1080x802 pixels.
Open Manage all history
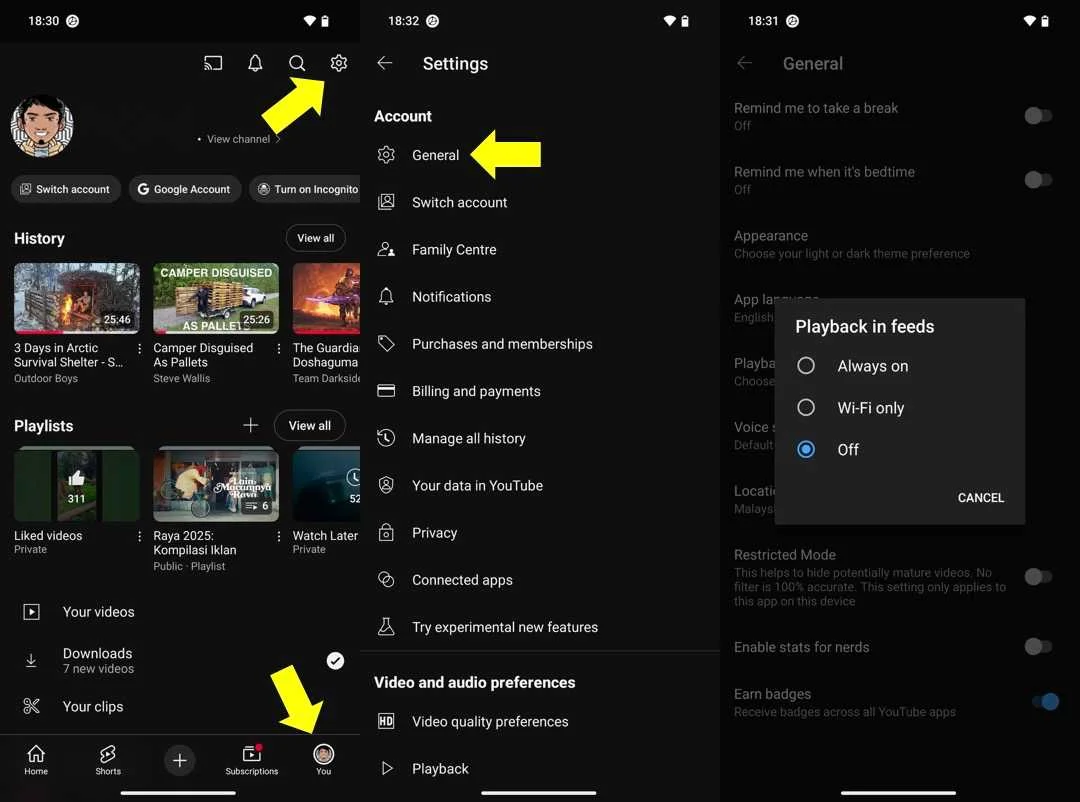click(540, 438)
